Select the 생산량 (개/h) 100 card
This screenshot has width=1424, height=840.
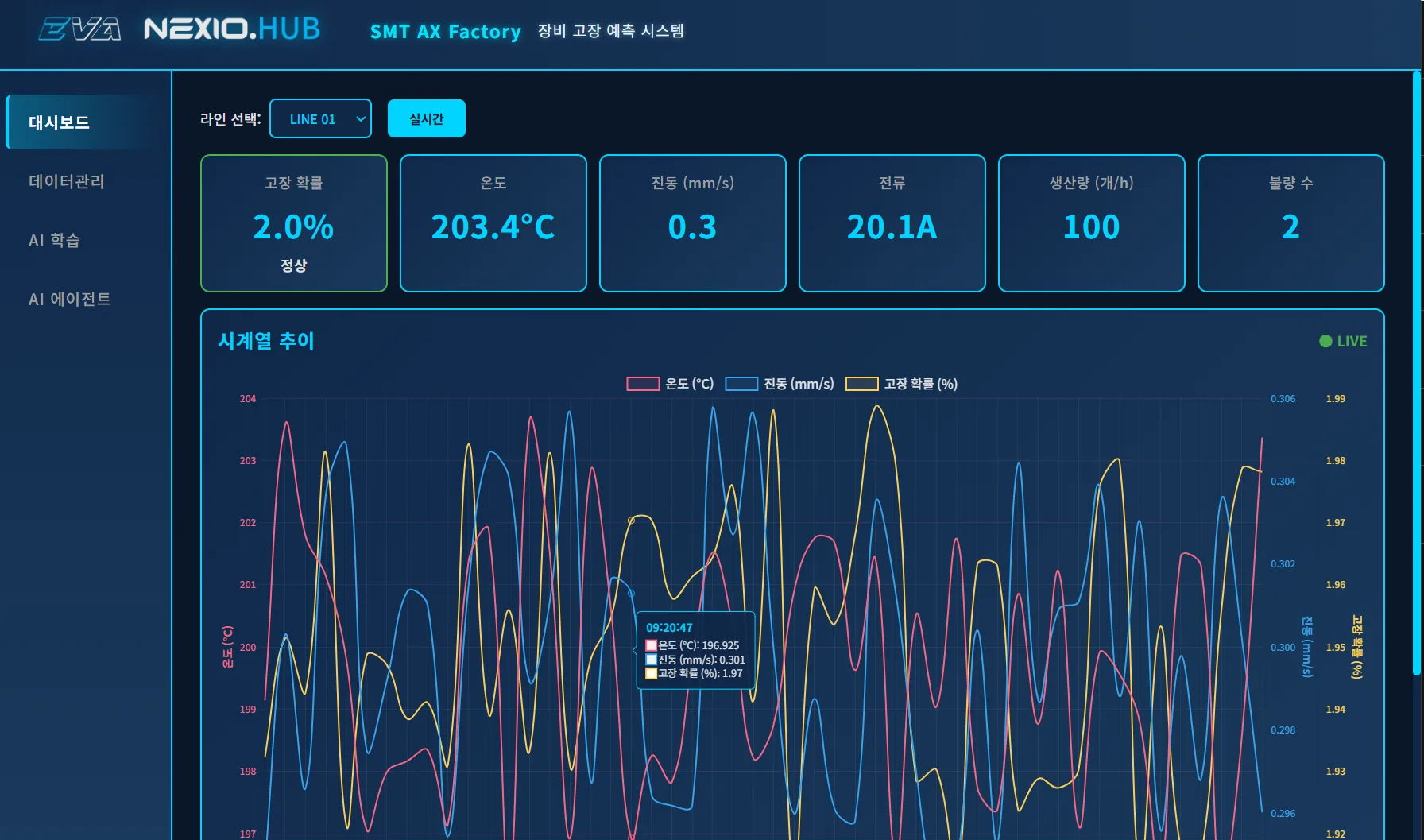click(1092, 223)
